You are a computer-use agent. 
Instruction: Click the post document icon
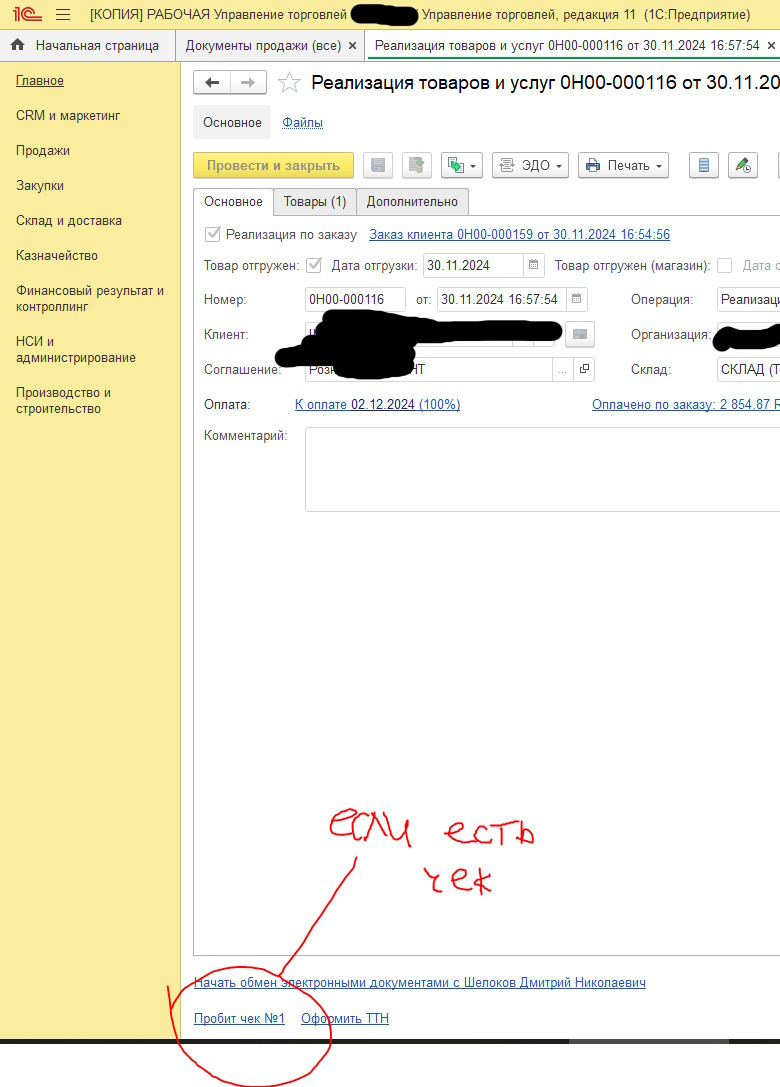pos(416,165)
